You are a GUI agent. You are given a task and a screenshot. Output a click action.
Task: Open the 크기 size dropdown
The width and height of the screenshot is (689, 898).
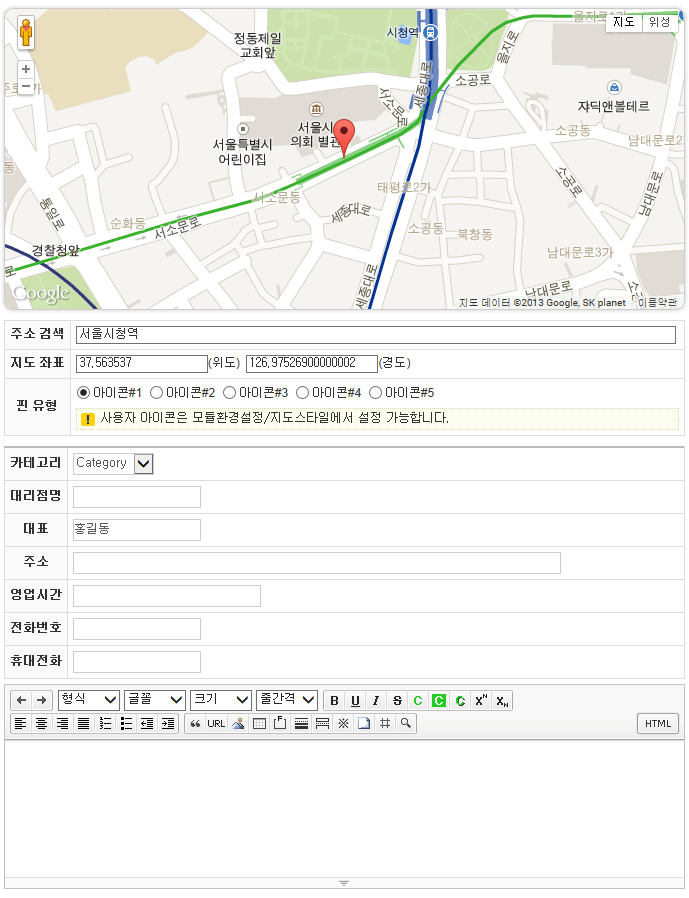coord(221,700)
